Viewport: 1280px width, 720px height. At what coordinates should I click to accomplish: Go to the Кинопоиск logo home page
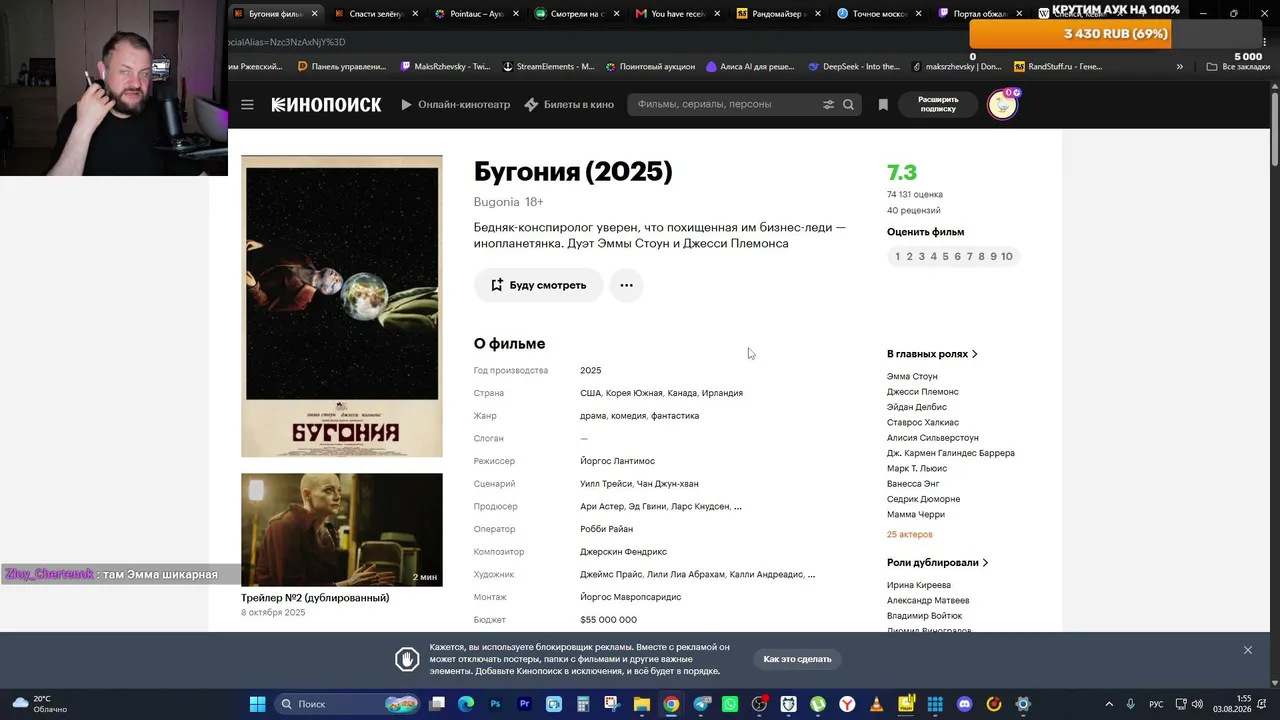click(326, 104)
